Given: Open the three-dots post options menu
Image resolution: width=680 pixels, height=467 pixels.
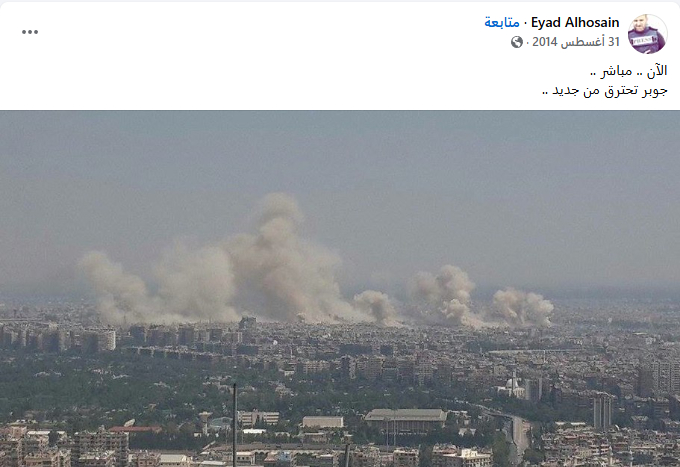Looking at the screenshot, I should click(x=30, y=32).
